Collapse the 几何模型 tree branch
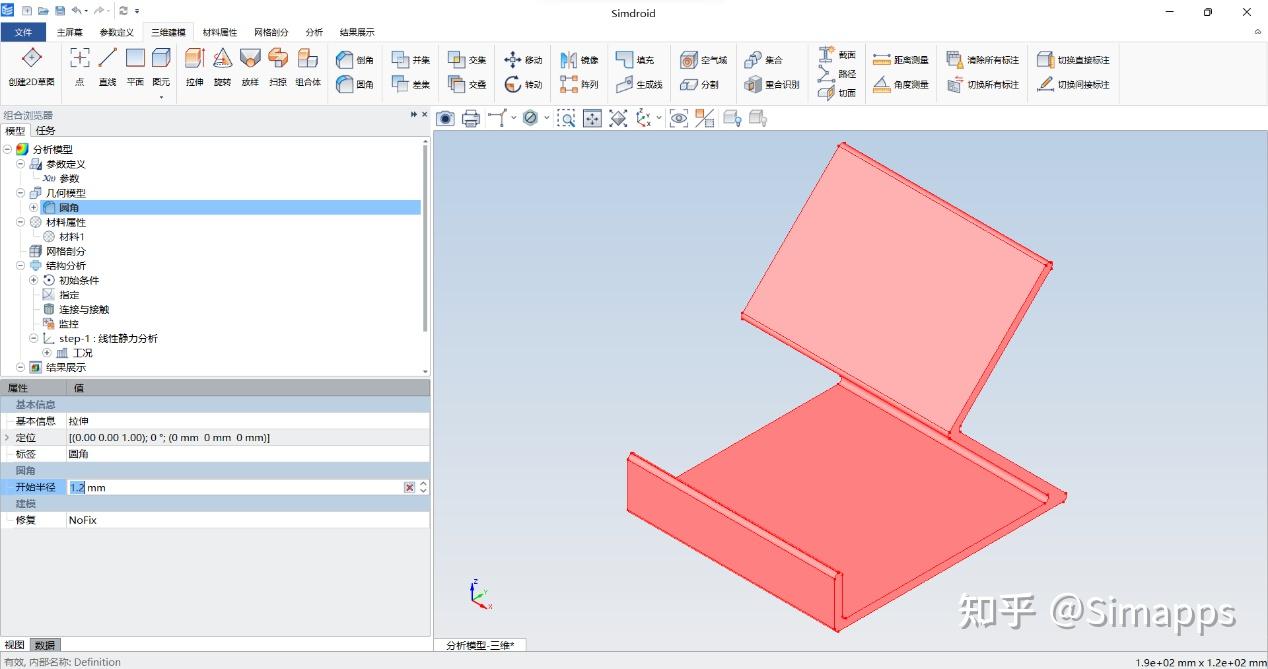 pyautogui.click(x=20, y=193)
